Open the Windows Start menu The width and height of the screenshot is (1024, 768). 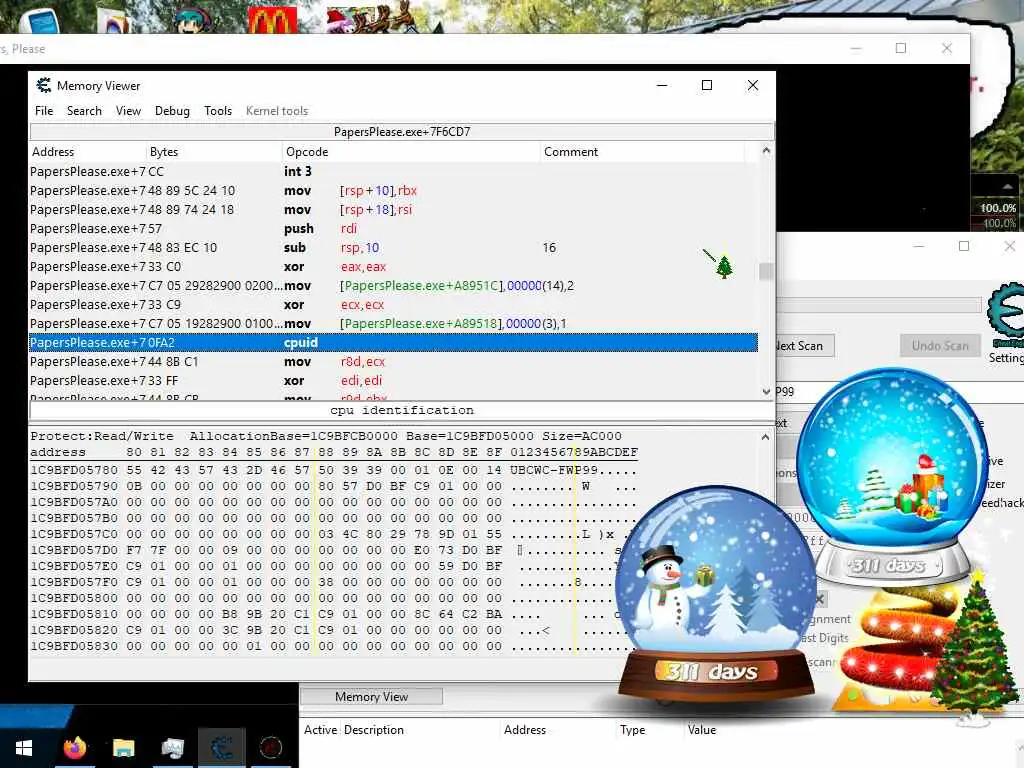[x=24, y=748]
